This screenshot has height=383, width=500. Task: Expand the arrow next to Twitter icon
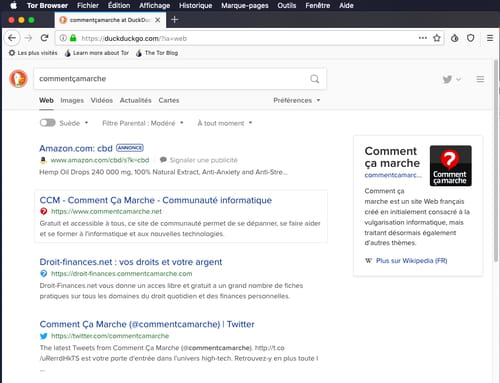coord(459,79)
